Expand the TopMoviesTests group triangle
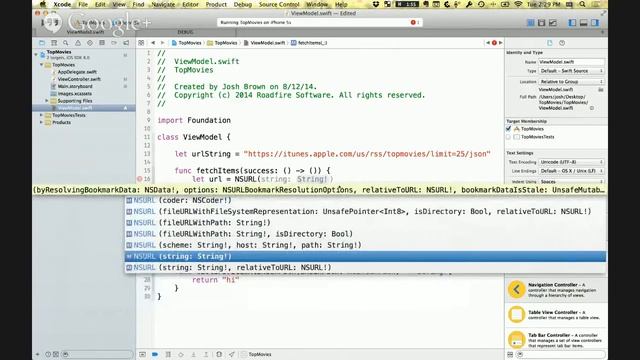 (41, 115)
